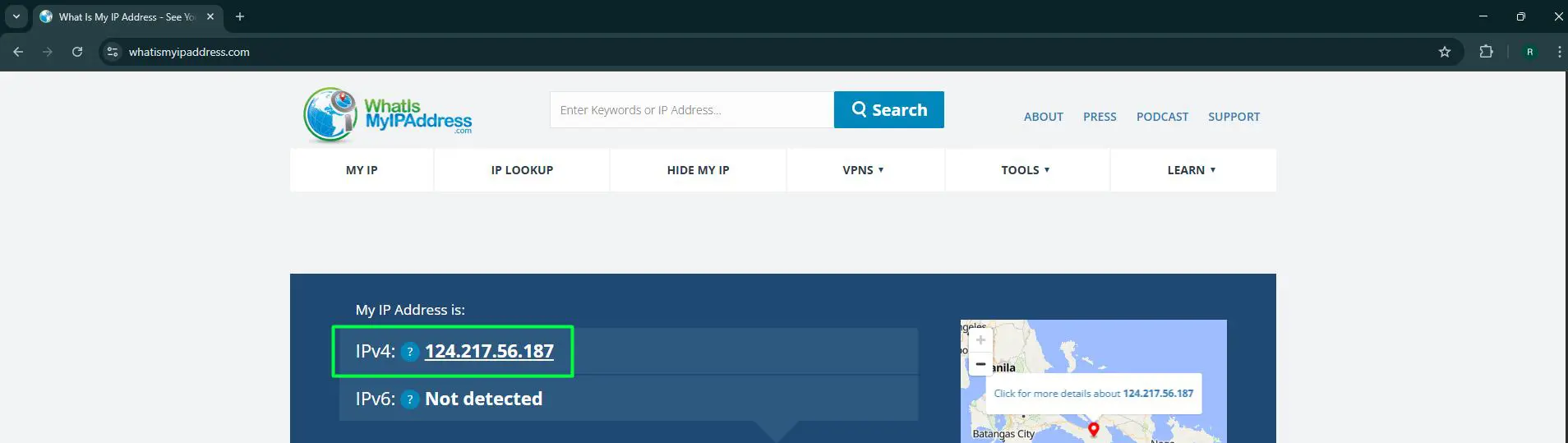Select MY IP in navigation
Image resolution: width=1568 pixels, height=443 pixels.
tap(362, 170)
